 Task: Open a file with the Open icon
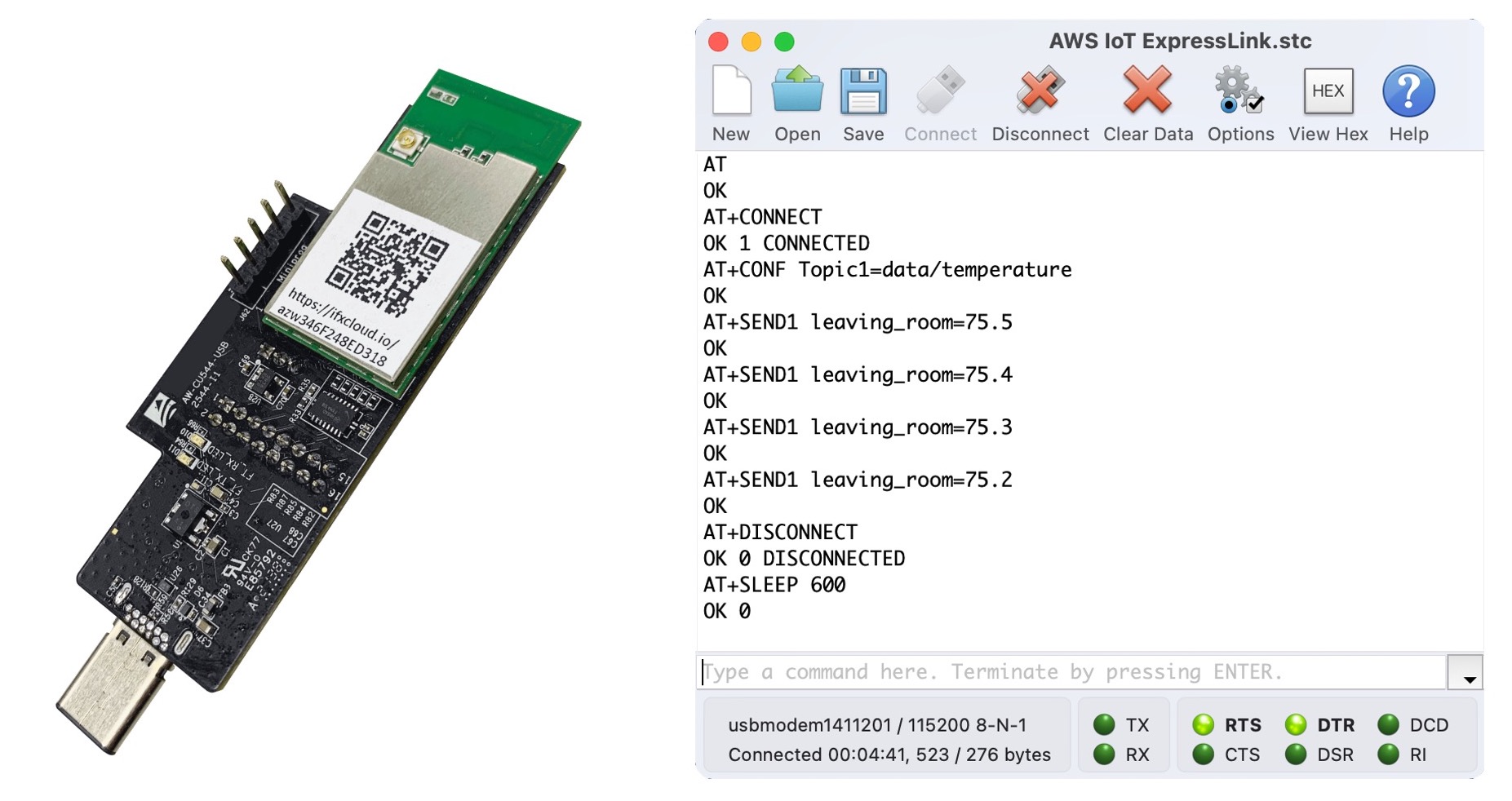point(797,91)
